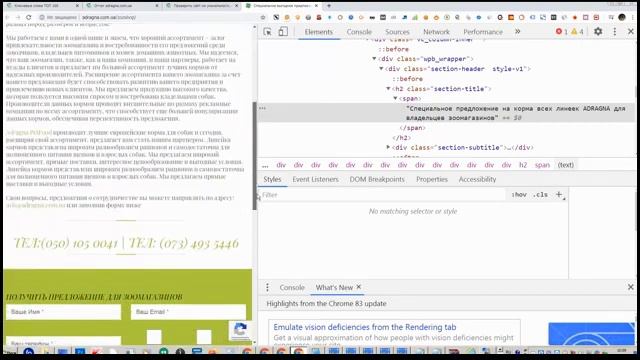Select (text) in the breadcrumb trail
The width and height of the screenshot is (640, 360).
pos(566,165)
